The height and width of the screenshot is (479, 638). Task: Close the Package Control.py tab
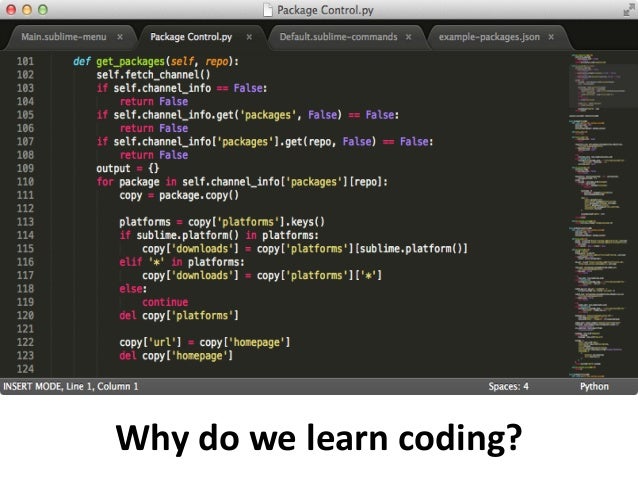249,37
